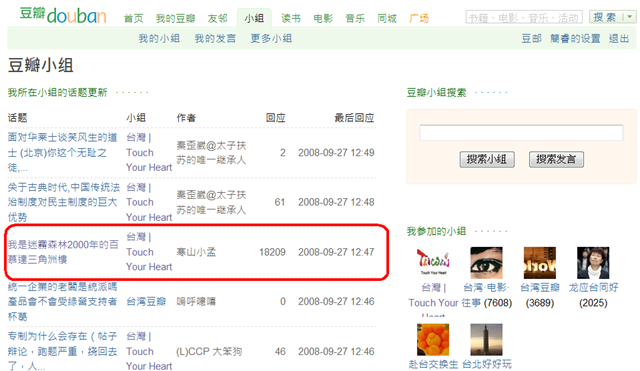The image size is (640, 371).
Task: Open 台湾豆瓣 link under my groups
Action: coord(540,288)
